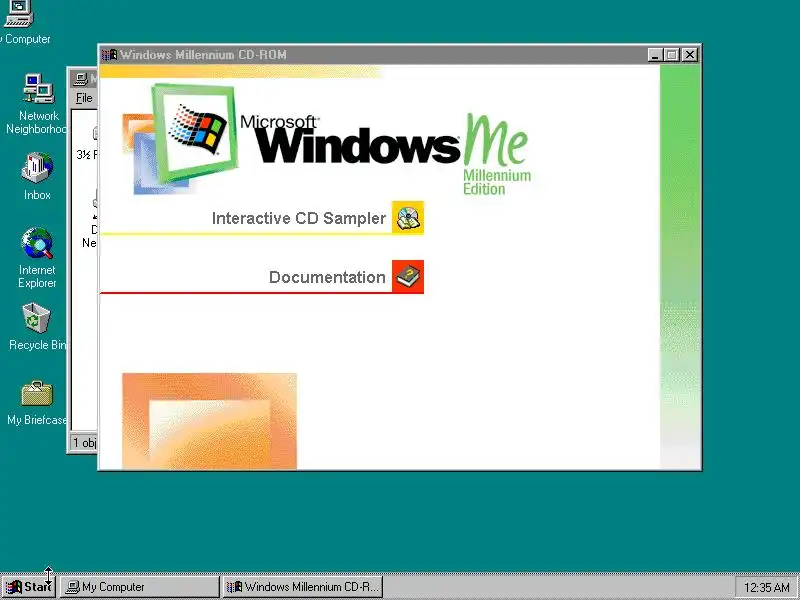Viewport: 800px width, 600px height.
Task: Maximize the Windows Millennium CD-ROM window
Action: 672,55
